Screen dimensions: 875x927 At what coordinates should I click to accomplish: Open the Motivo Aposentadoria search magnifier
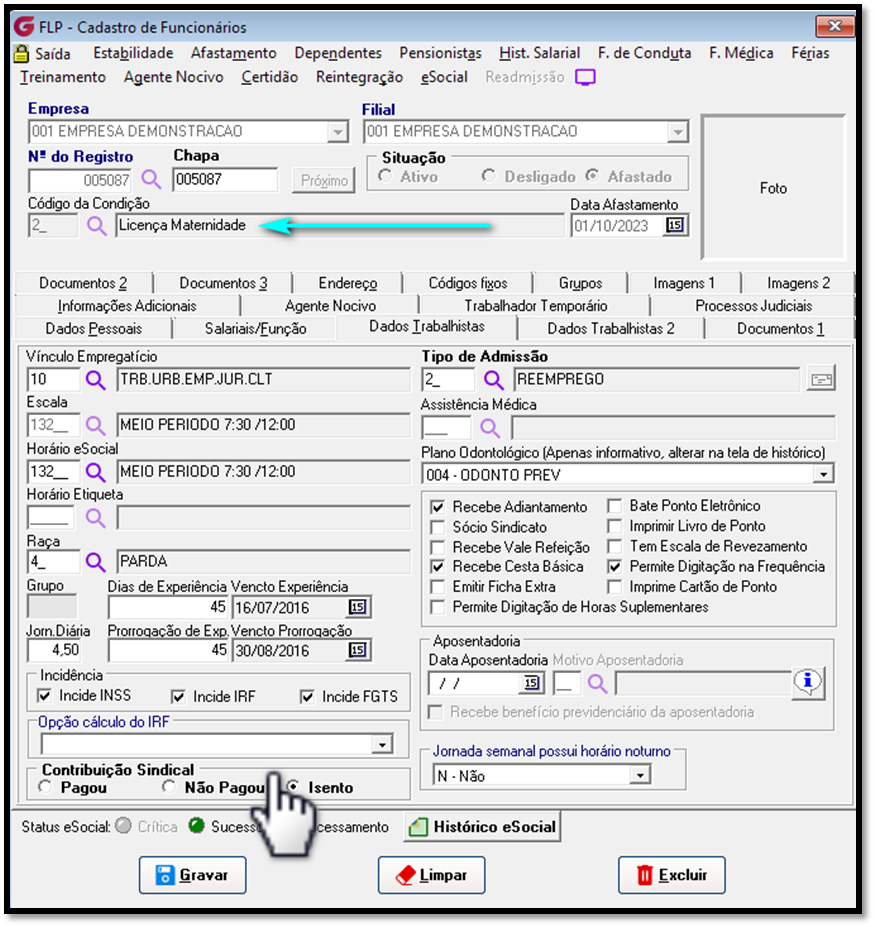click(x=597, y=683)
